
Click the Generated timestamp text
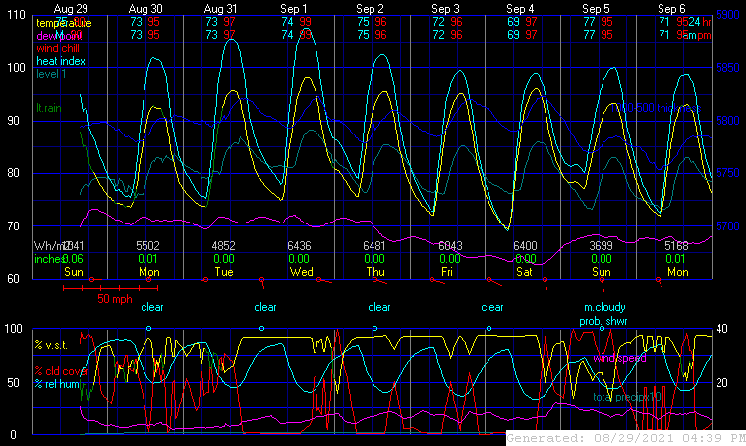(x=624, y=438)
